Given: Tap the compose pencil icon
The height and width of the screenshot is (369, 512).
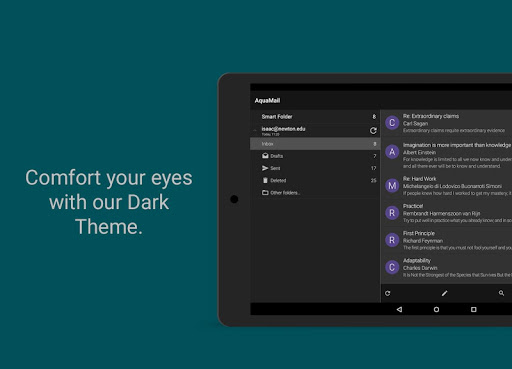Looking at the screenshot, I should click(444, 293).
